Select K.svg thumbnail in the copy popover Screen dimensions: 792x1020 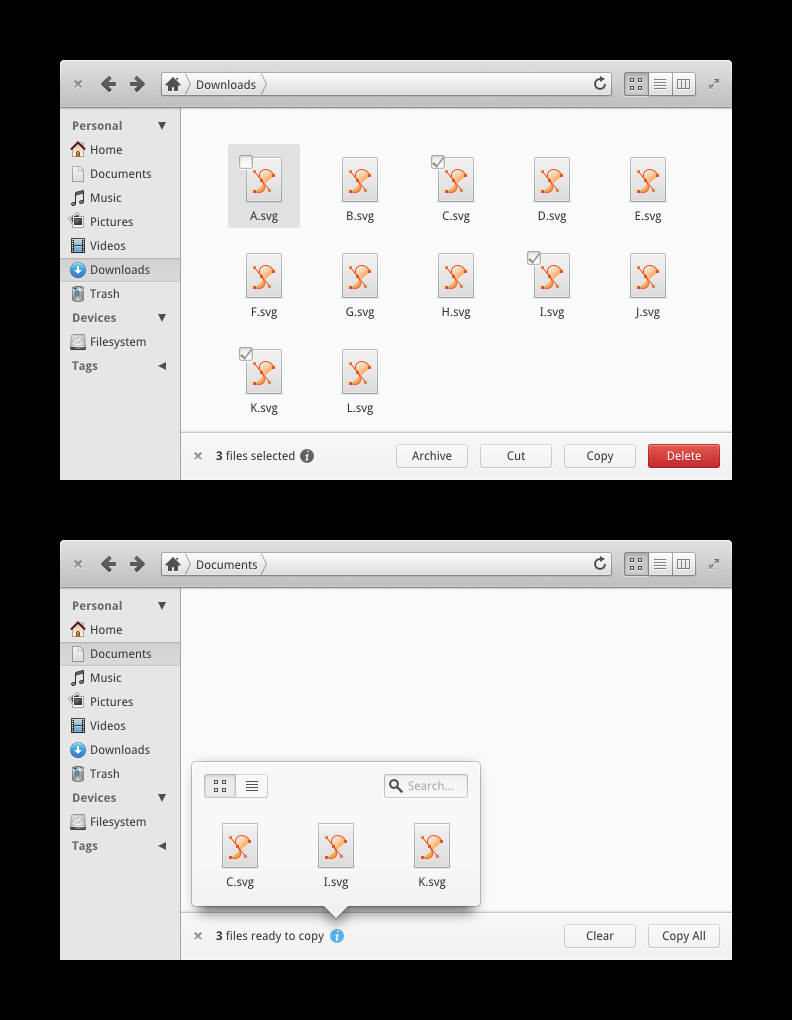coord(432,846)
